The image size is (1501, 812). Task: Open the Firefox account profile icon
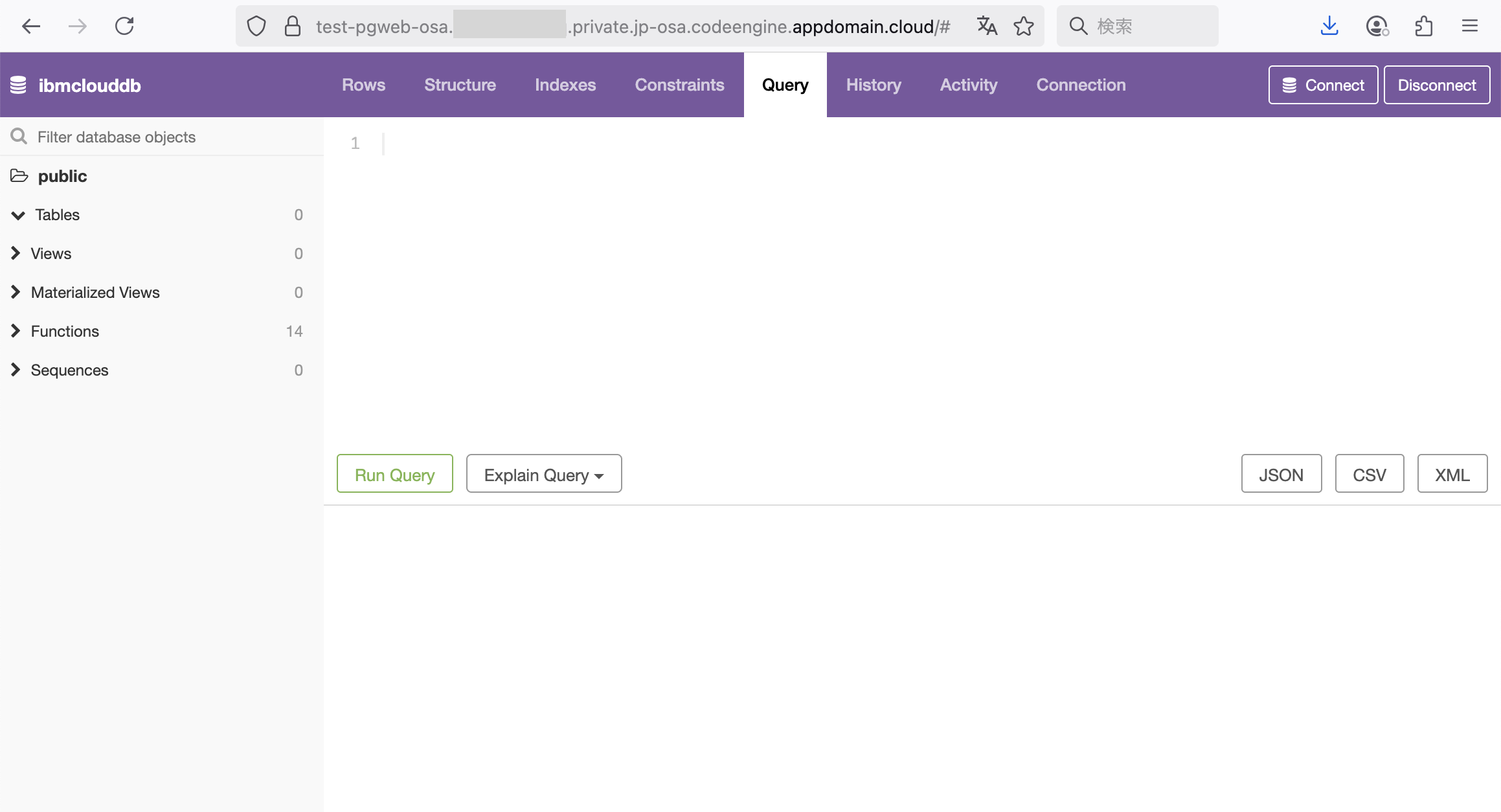coord(1377,26)
